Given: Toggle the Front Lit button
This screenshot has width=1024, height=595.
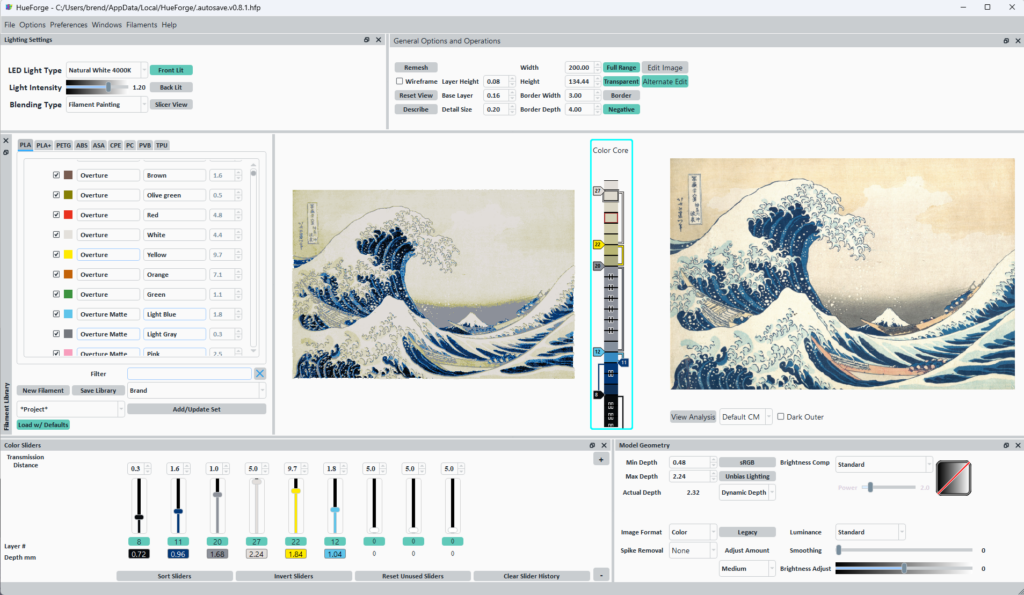Looking at the screenshot, I should [171, 70].
